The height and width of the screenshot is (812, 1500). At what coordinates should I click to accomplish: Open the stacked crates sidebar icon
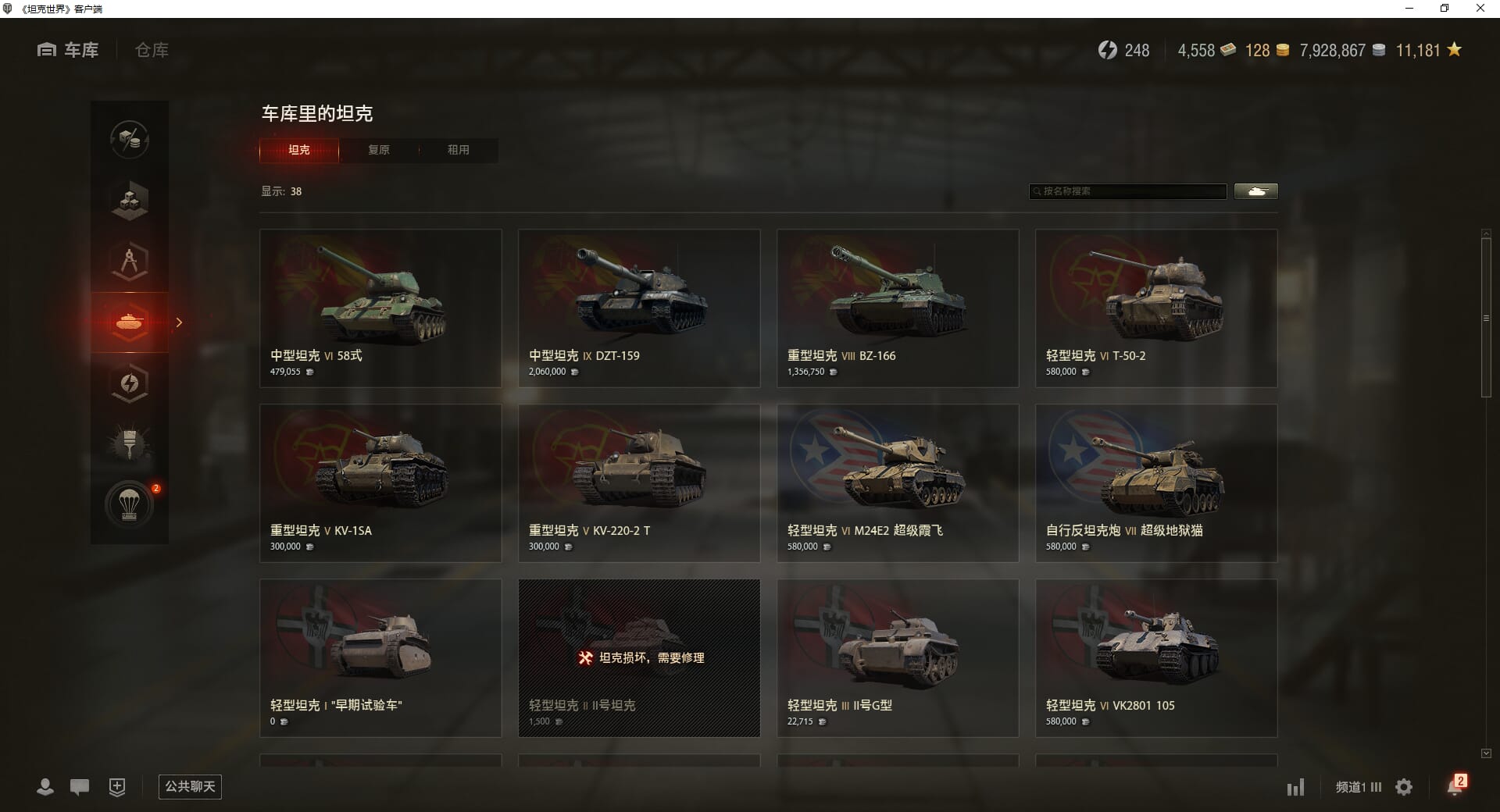130,201
